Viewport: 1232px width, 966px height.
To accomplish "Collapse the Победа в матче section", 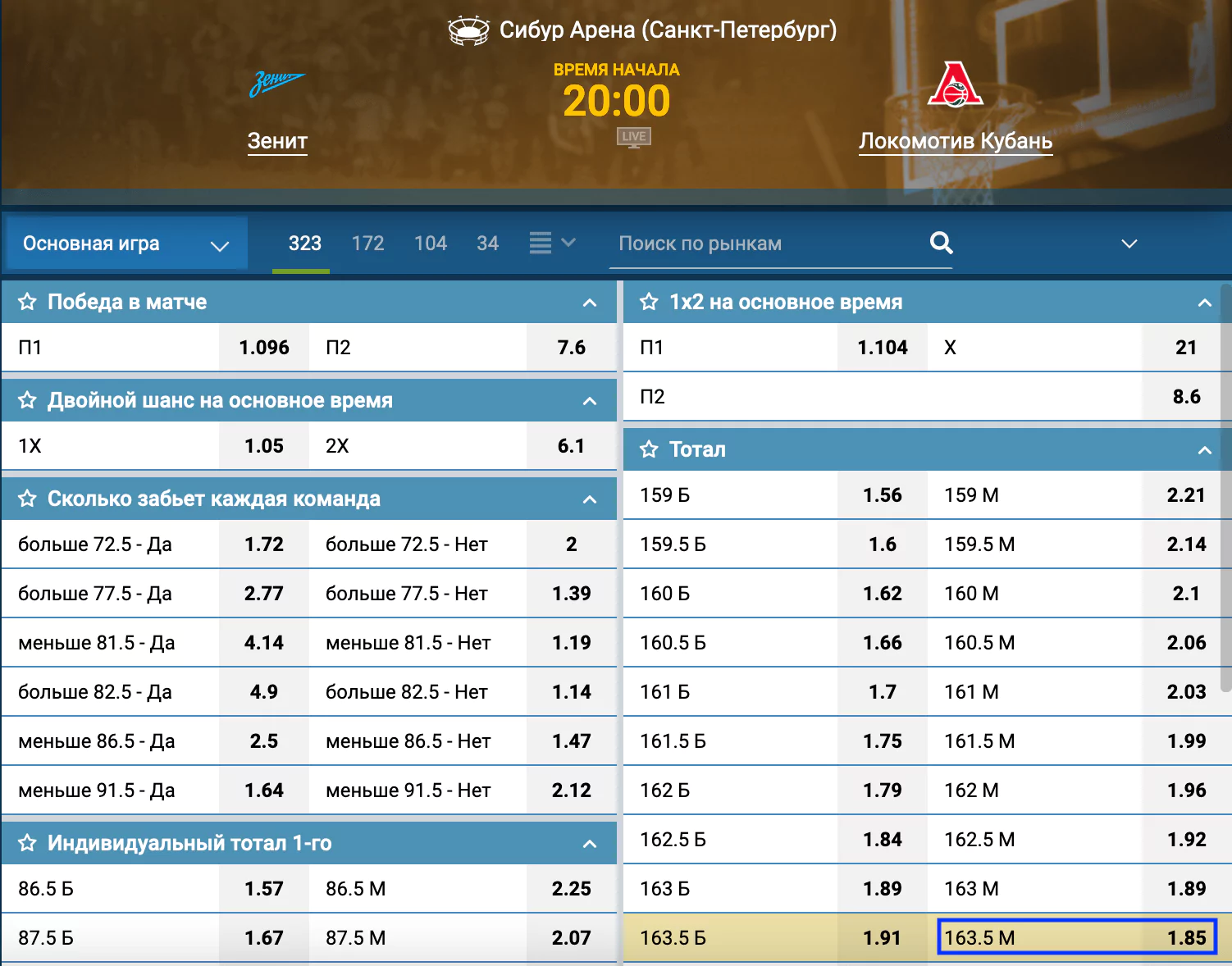I will click(x=590, y=303).
